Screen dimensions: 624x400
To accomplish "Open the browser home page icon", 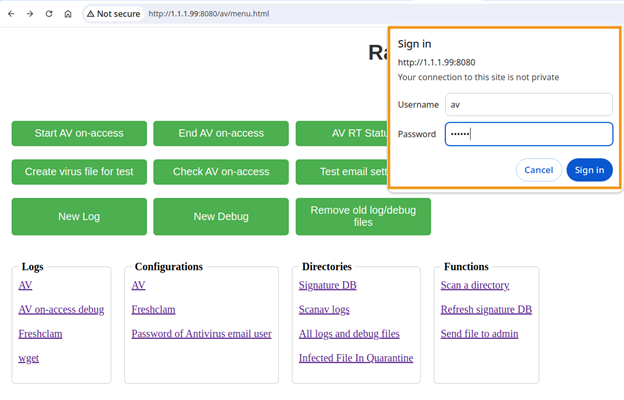I will coord(68,14).
